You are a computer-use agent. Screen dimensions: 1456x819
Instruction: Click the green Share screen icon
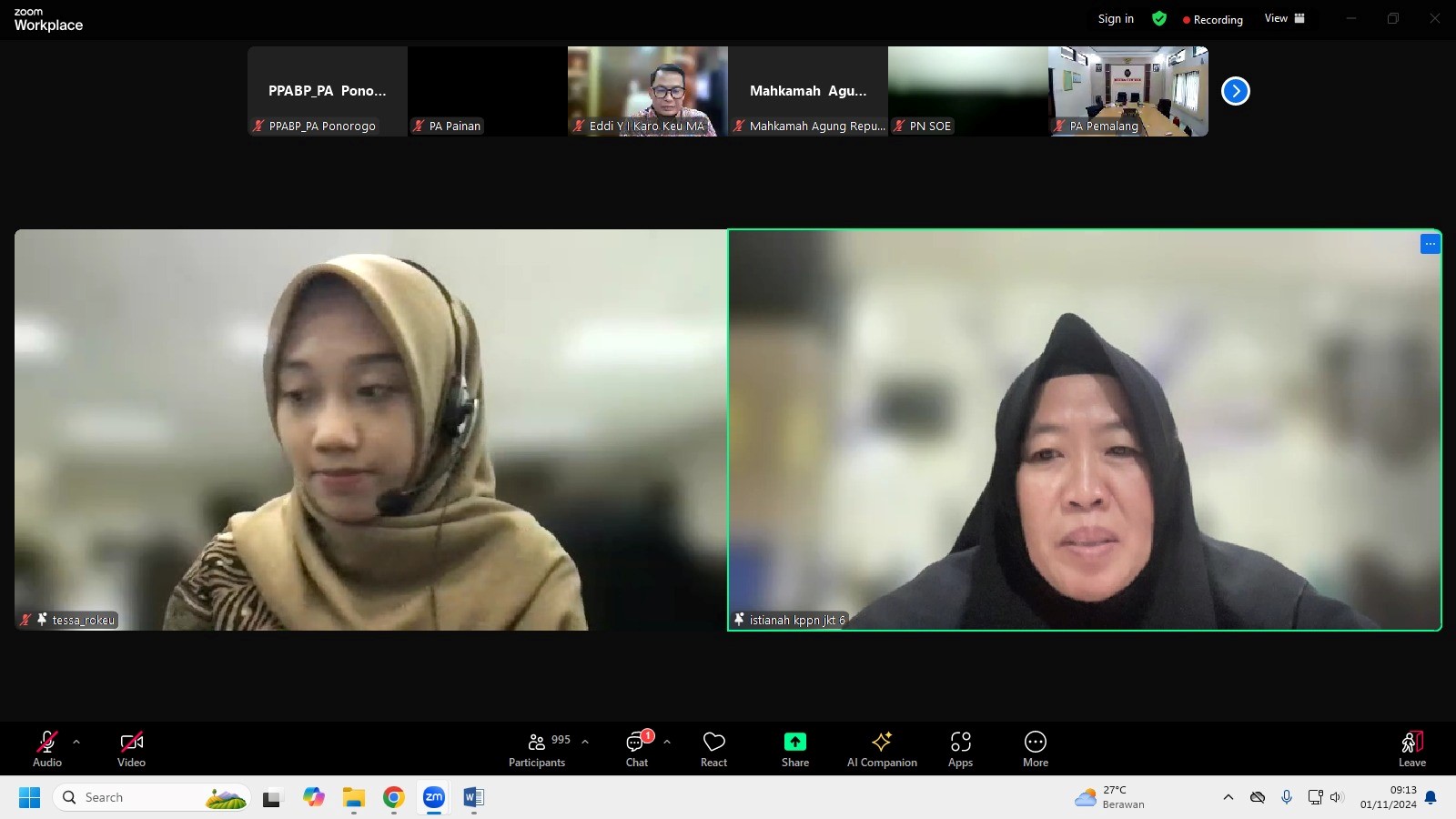pos(794,743)
